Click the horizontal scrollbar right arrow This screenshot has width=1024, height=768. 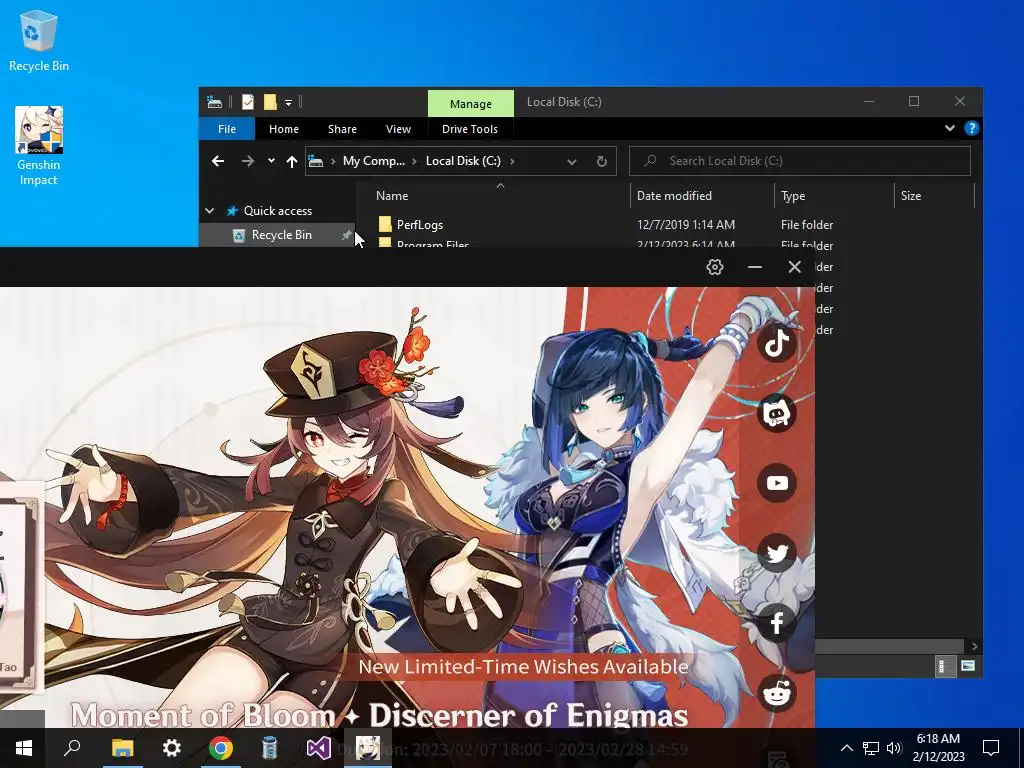coord(974,646)
